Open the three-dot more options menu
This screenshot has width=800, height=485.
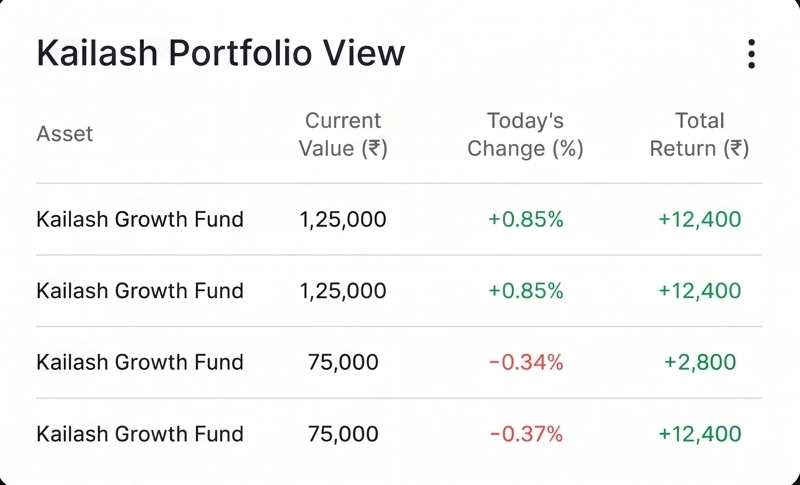(x=751, y=54)
